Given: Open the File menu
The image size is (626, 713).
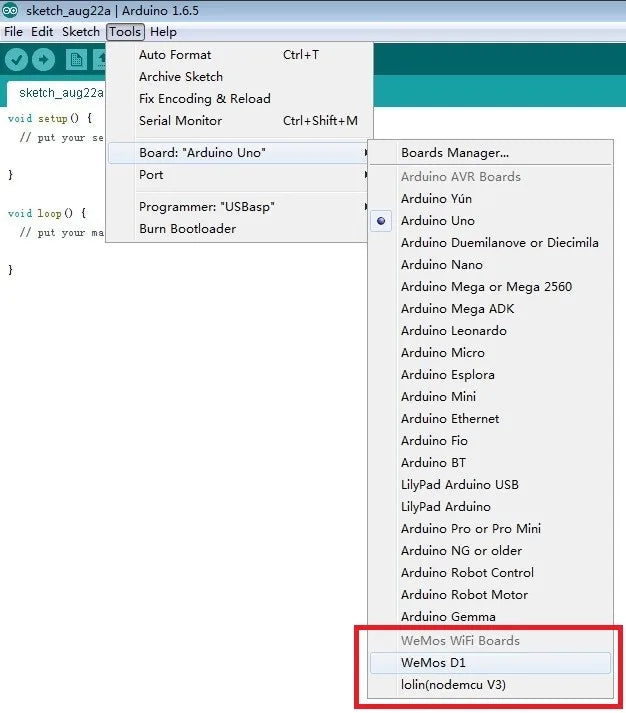Looking at the screenshot, I should tap(13, 32).
